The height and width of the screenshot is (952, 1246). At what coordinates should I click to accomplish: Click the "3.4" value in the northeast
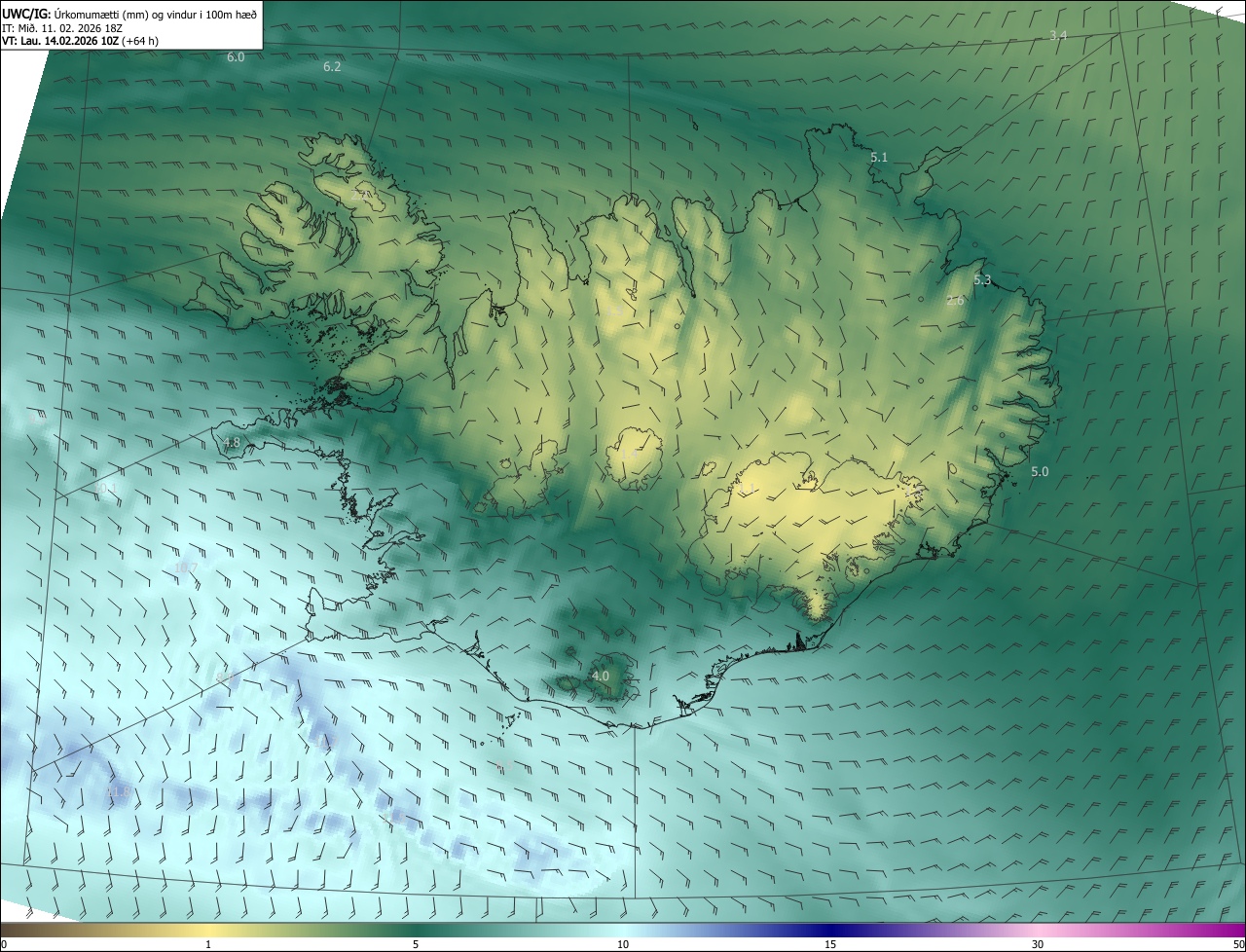pos(1058,36)
